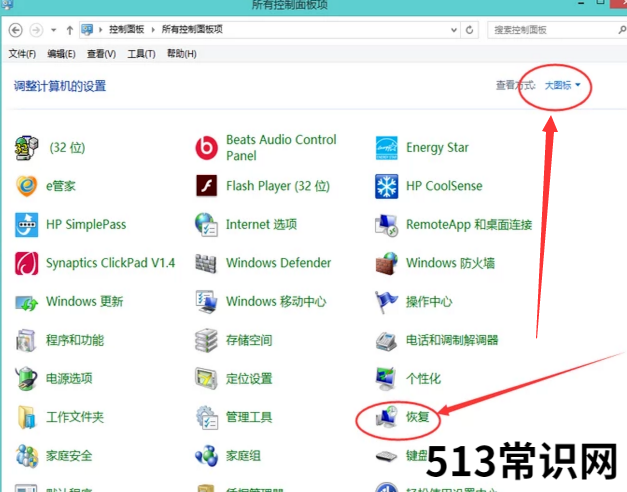The width and height of the screenshot is (627, 492).
Task: Open 工作文件夹 folder icon
Action: [x=26, y=417]
